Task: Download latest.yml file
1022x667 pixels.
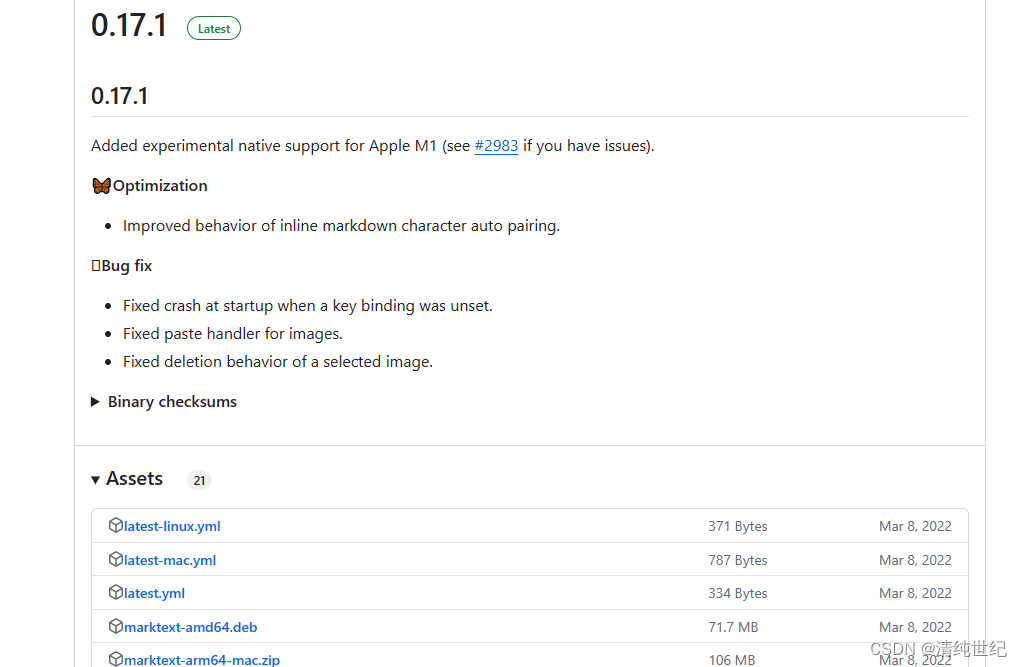Action: coord(154,593)
